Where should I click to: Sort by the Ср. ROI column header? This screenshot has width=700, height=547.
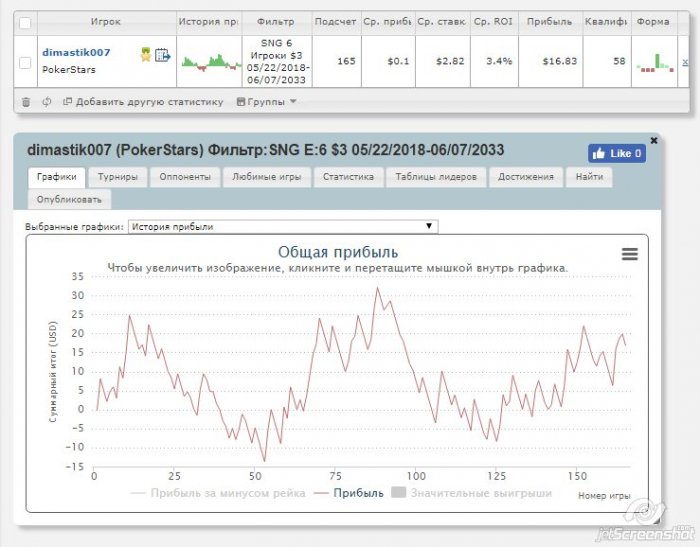coord(493,21)
